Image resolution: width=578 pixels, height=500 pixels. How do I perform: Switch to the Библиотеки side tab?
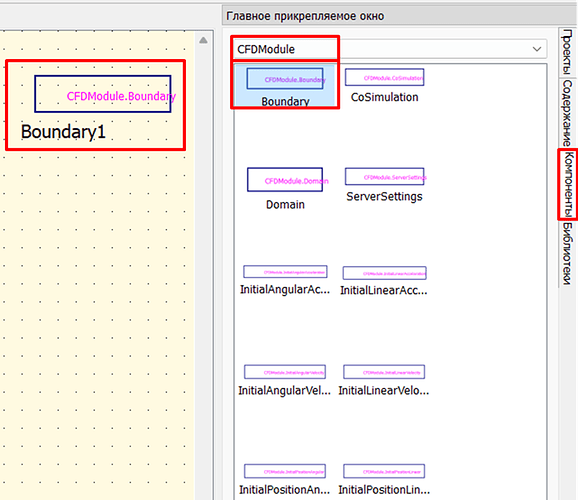tap(568, 254)
